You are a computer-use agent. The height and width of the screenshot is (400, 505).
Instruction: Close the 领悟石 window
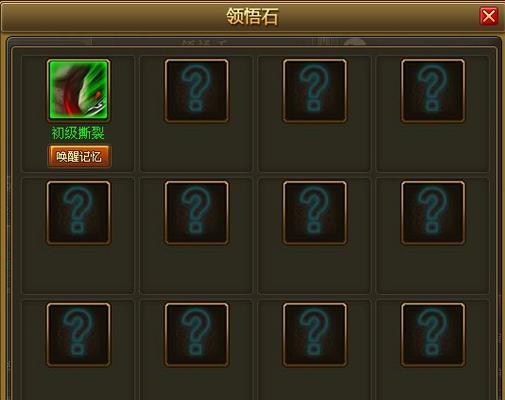coord(489,16)
